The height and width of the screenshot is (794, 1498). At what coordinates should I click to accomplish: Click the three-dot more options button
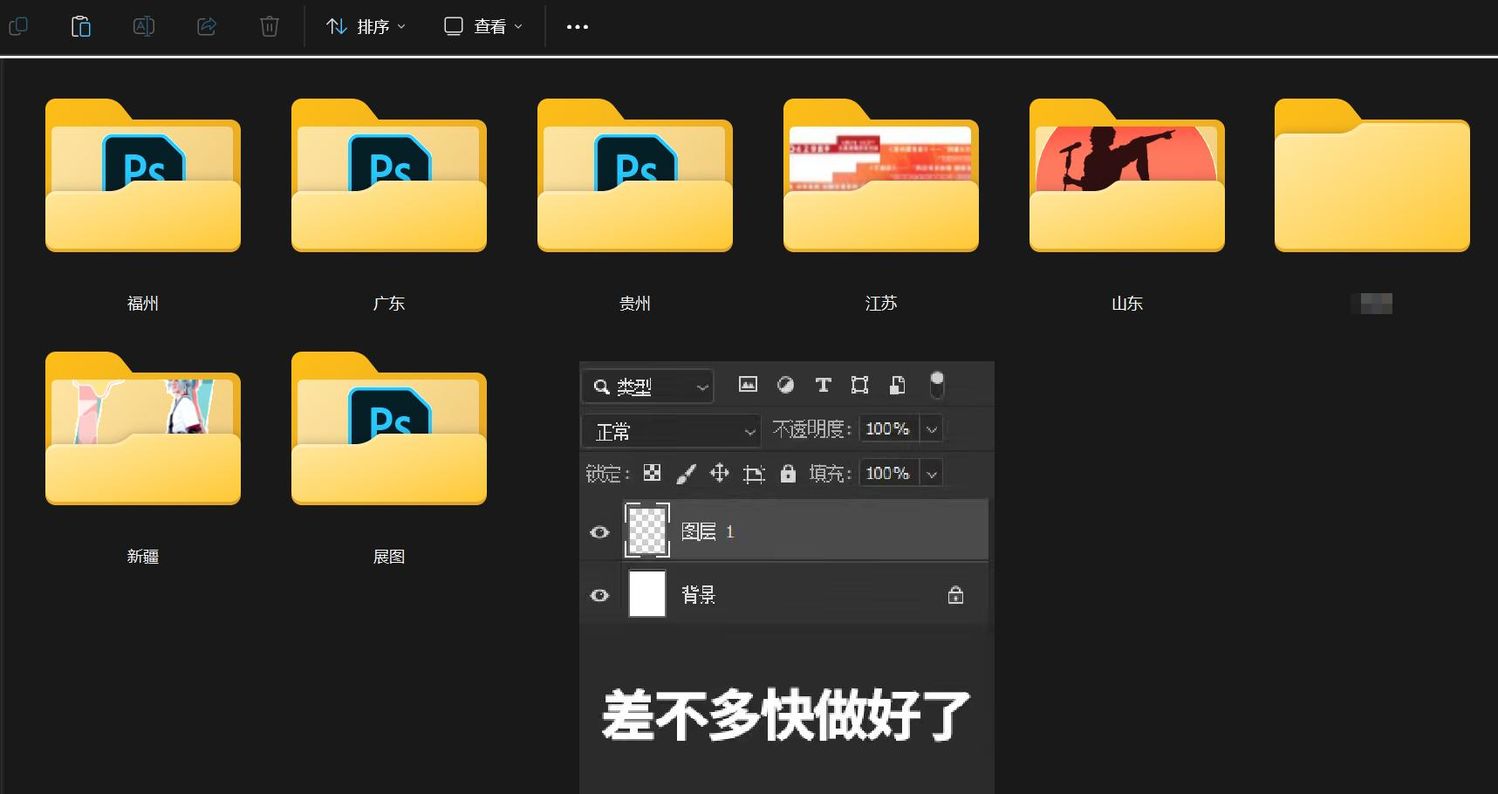coord(577,27)
